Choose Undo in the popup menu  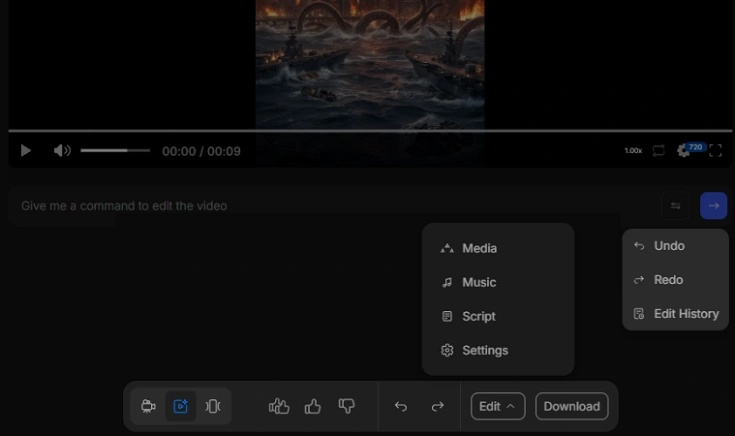pyautogui.click(x=675, y=246)
